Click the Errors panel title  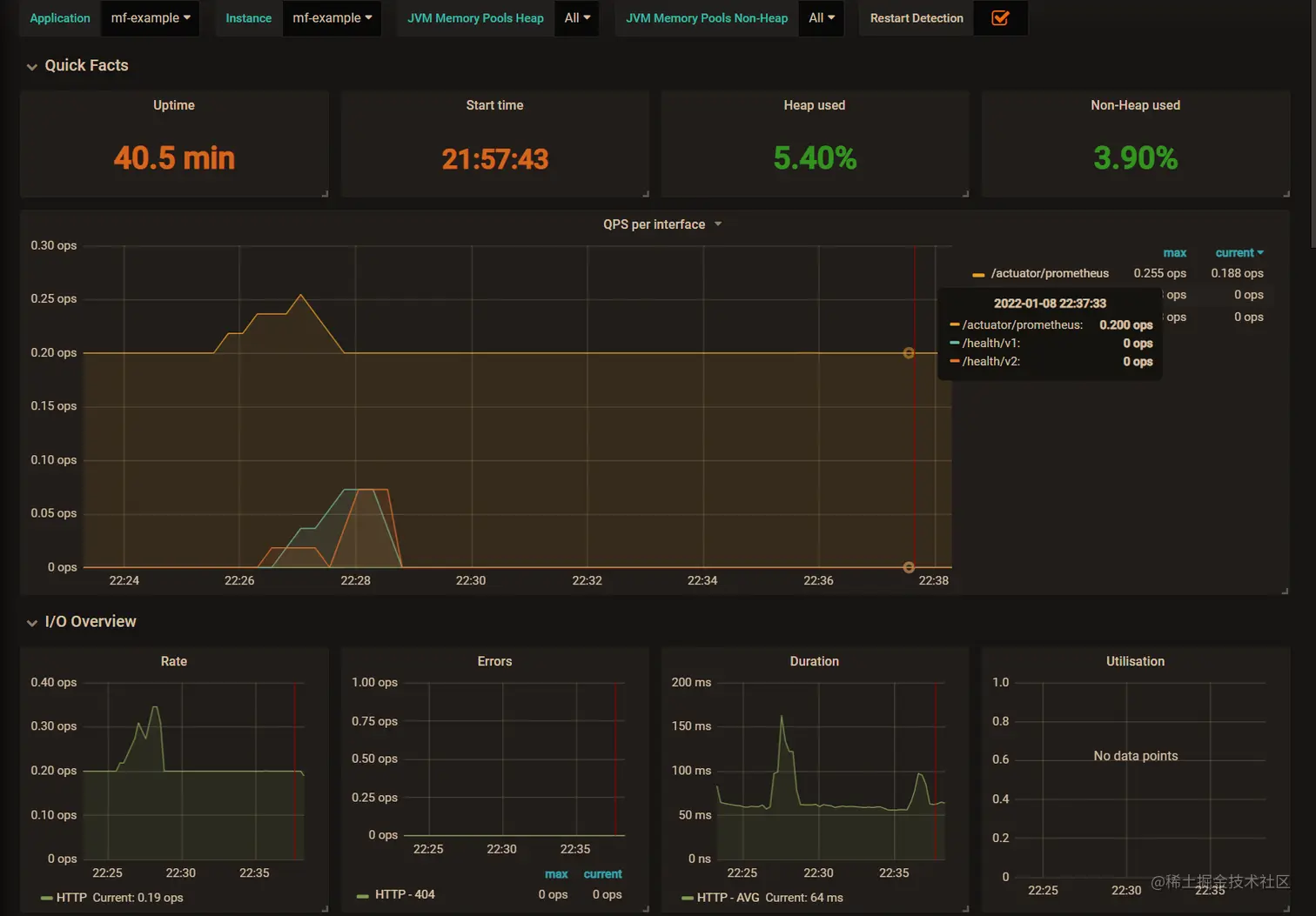coord(494,661)
